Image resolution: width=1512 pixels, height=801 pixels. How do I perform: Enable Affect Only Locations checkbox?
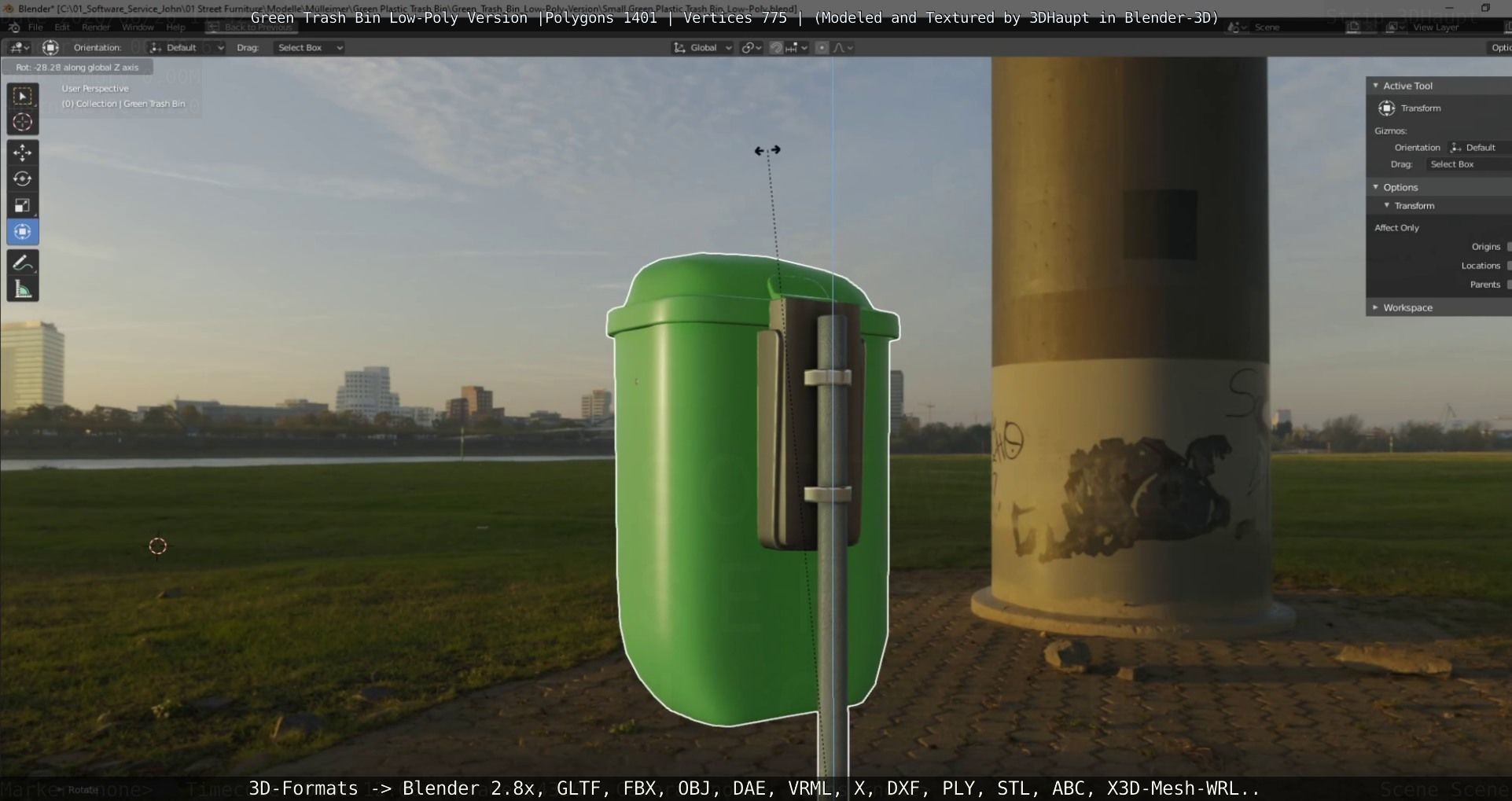[1509, 266]
